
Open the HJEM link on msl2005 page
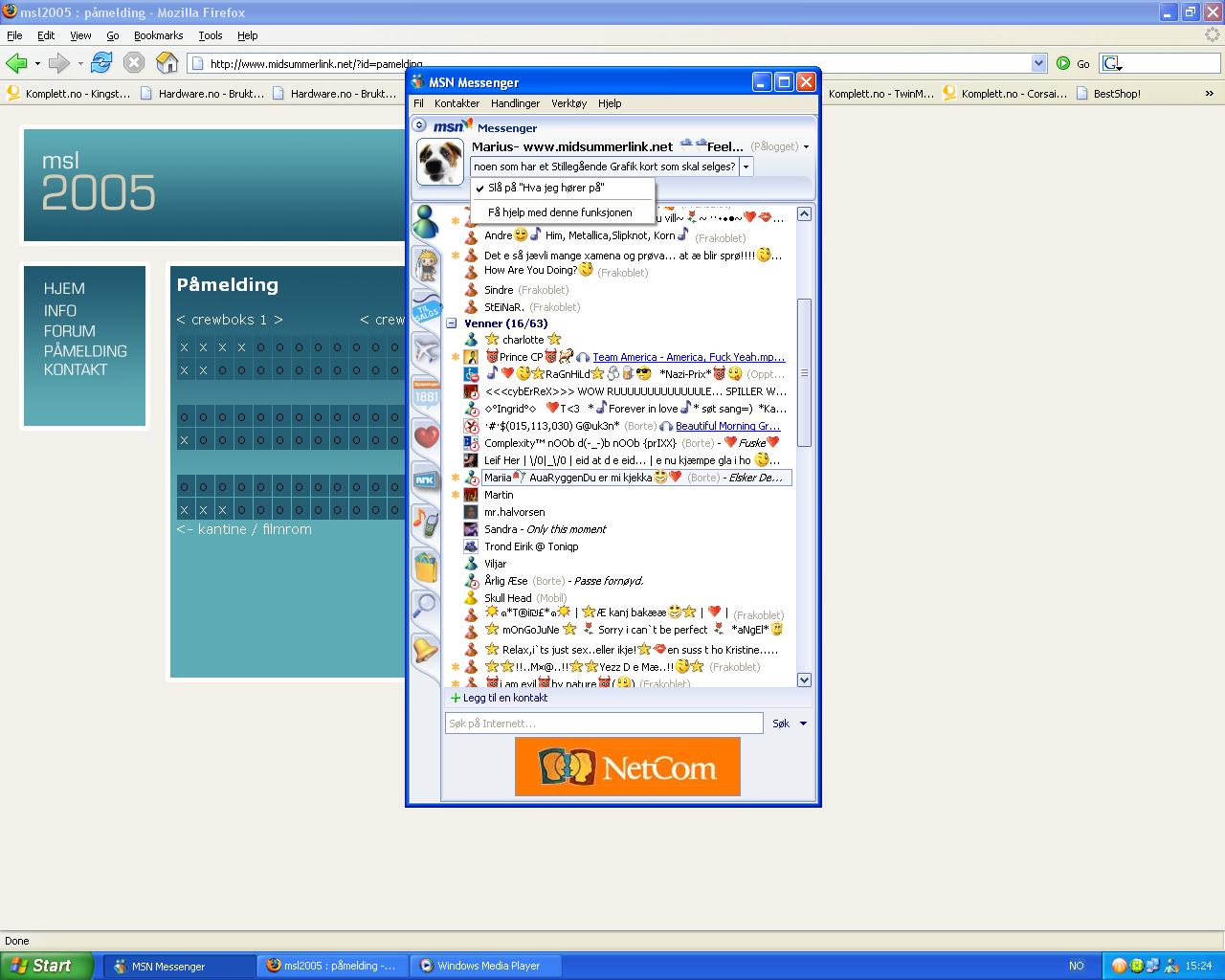(64, 288)
